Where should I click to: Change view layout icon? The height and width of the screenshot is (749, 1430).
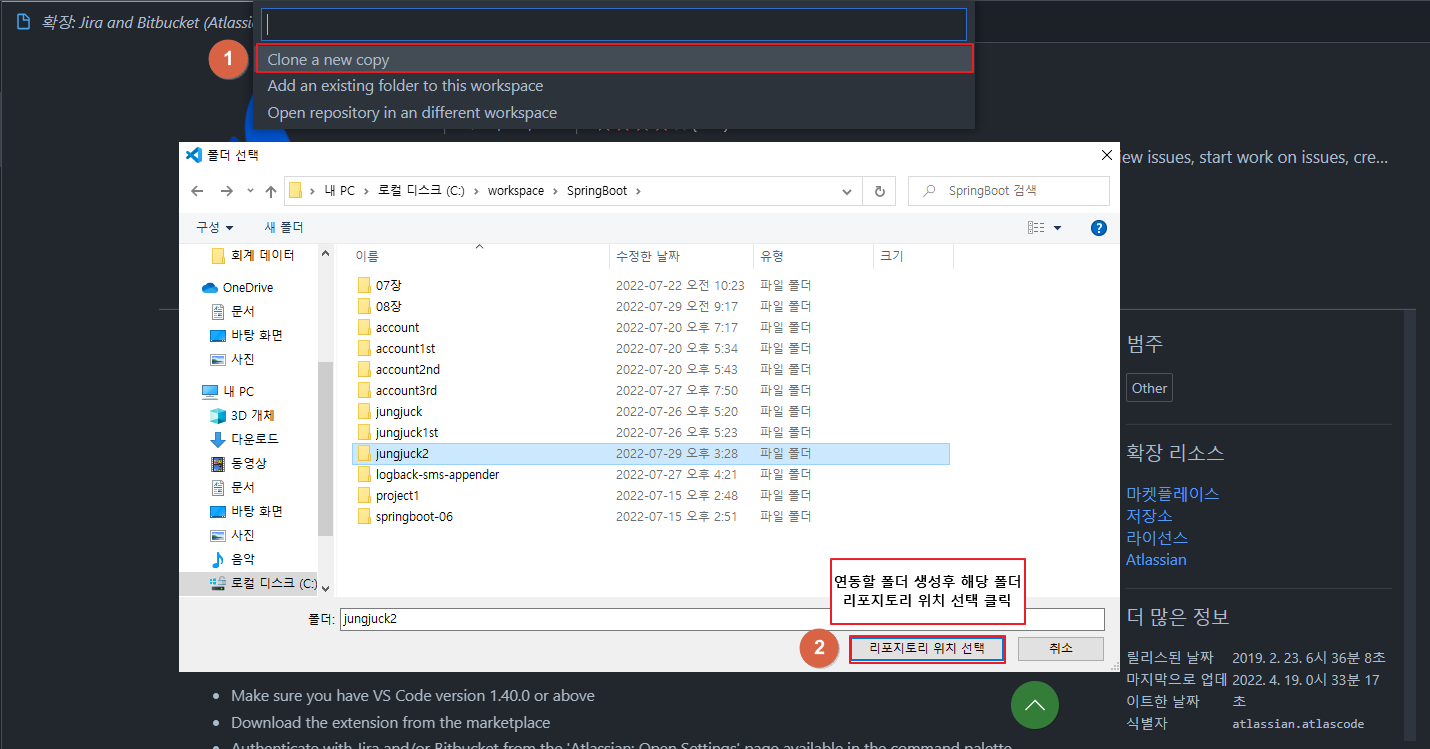click(1036, 228)
